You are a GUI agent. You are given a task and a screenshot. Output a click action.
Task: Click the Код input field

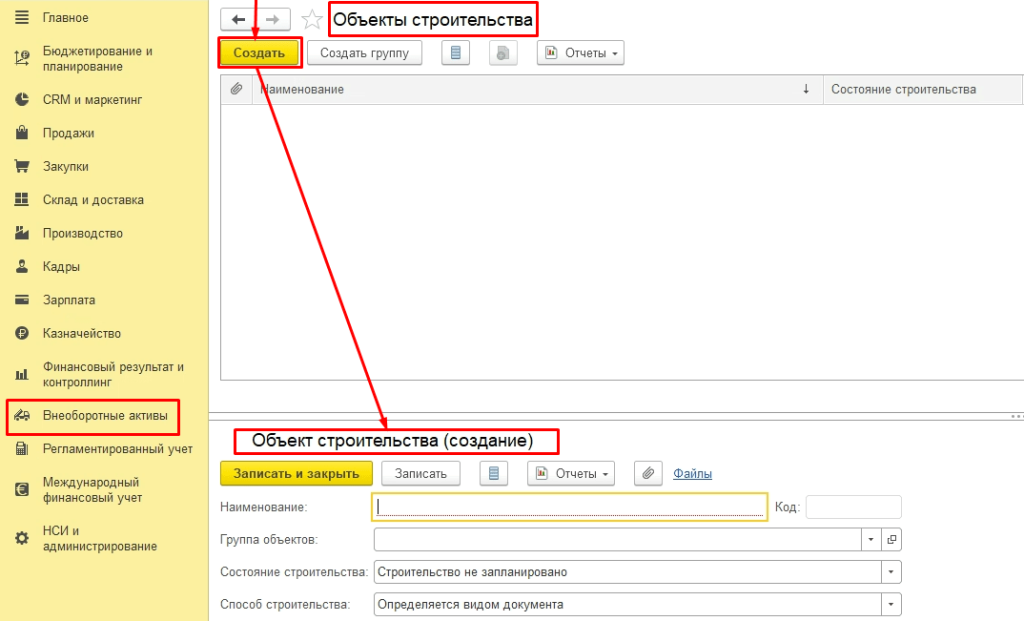pos(854,507)
